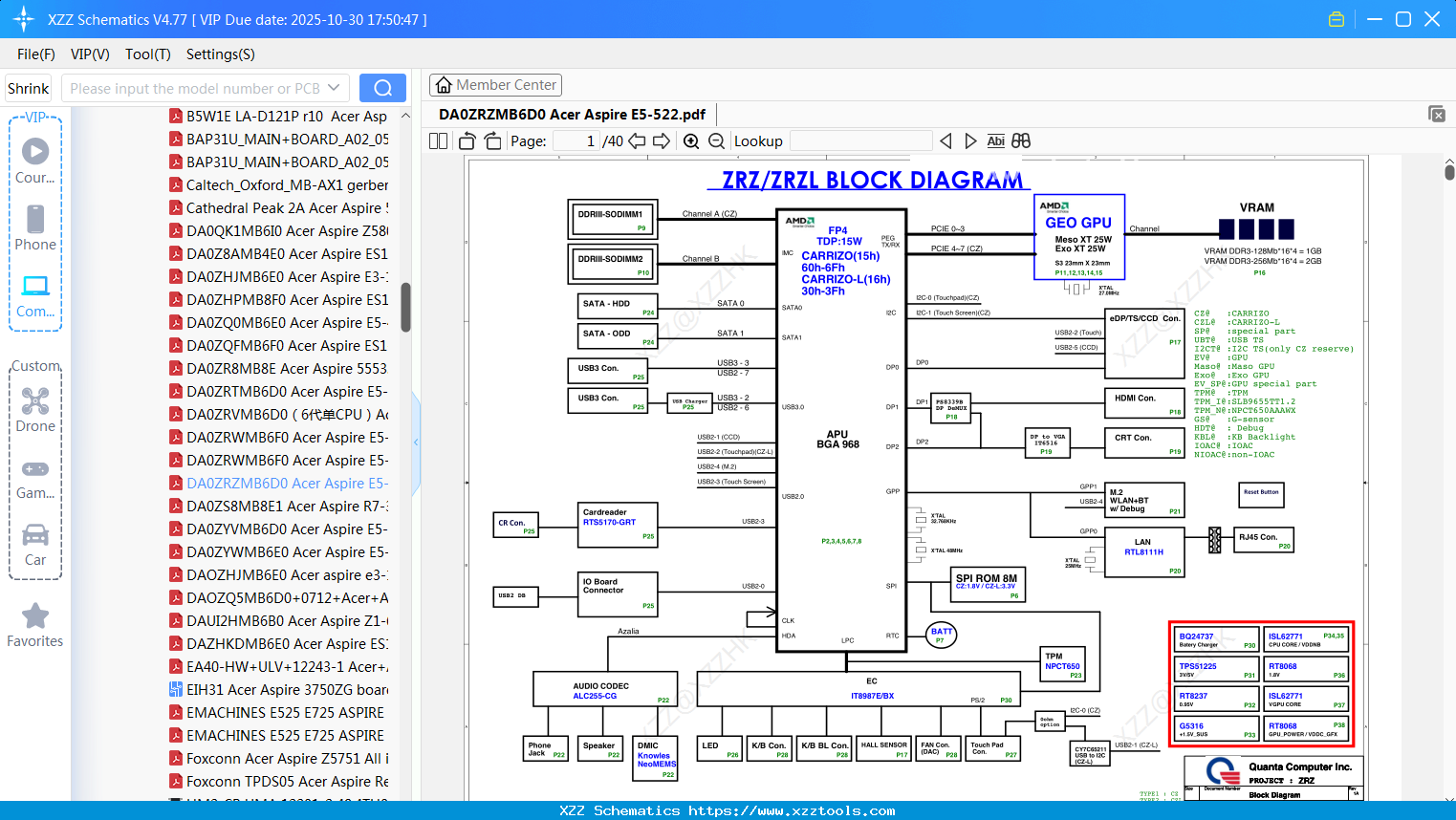1456x820 pixels.
Task: Open Favorites star icon
Action: pyautogui.click(x=35, y=615)
